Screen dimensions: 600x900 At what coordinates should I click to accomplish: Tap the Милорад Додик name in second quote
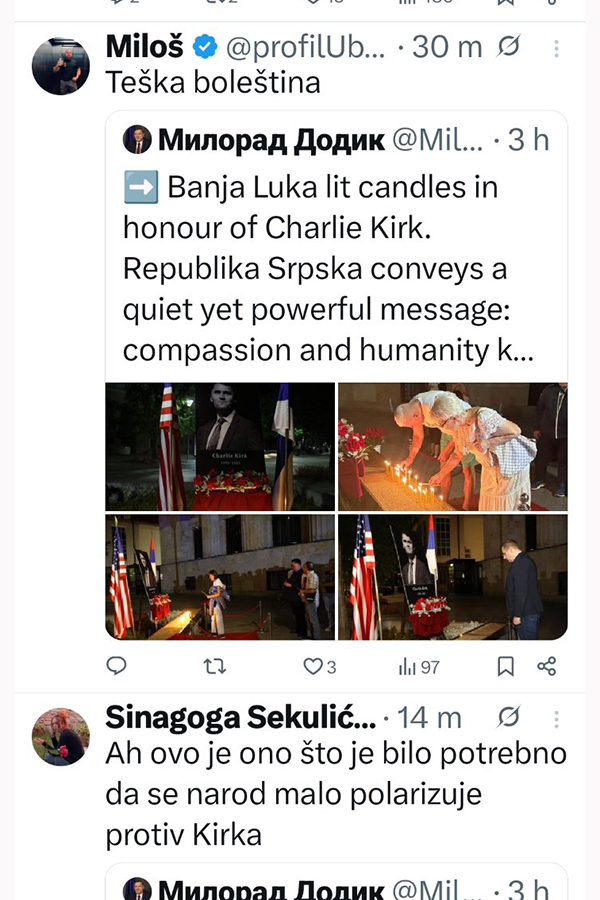[x=271, y=888]
